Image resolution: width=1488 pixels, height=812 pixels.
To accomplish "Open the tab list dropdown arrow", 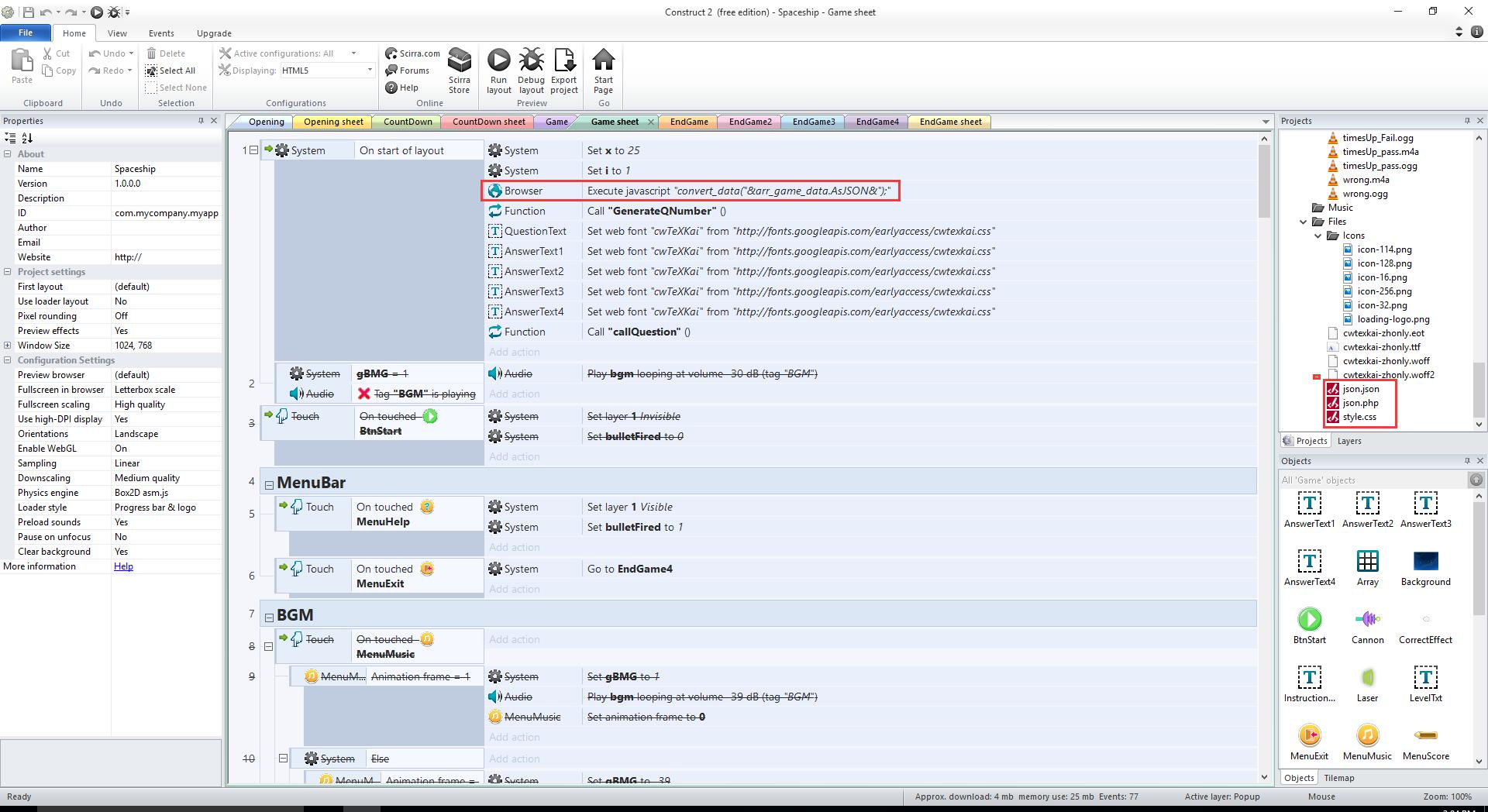I will click(1266, 122).
